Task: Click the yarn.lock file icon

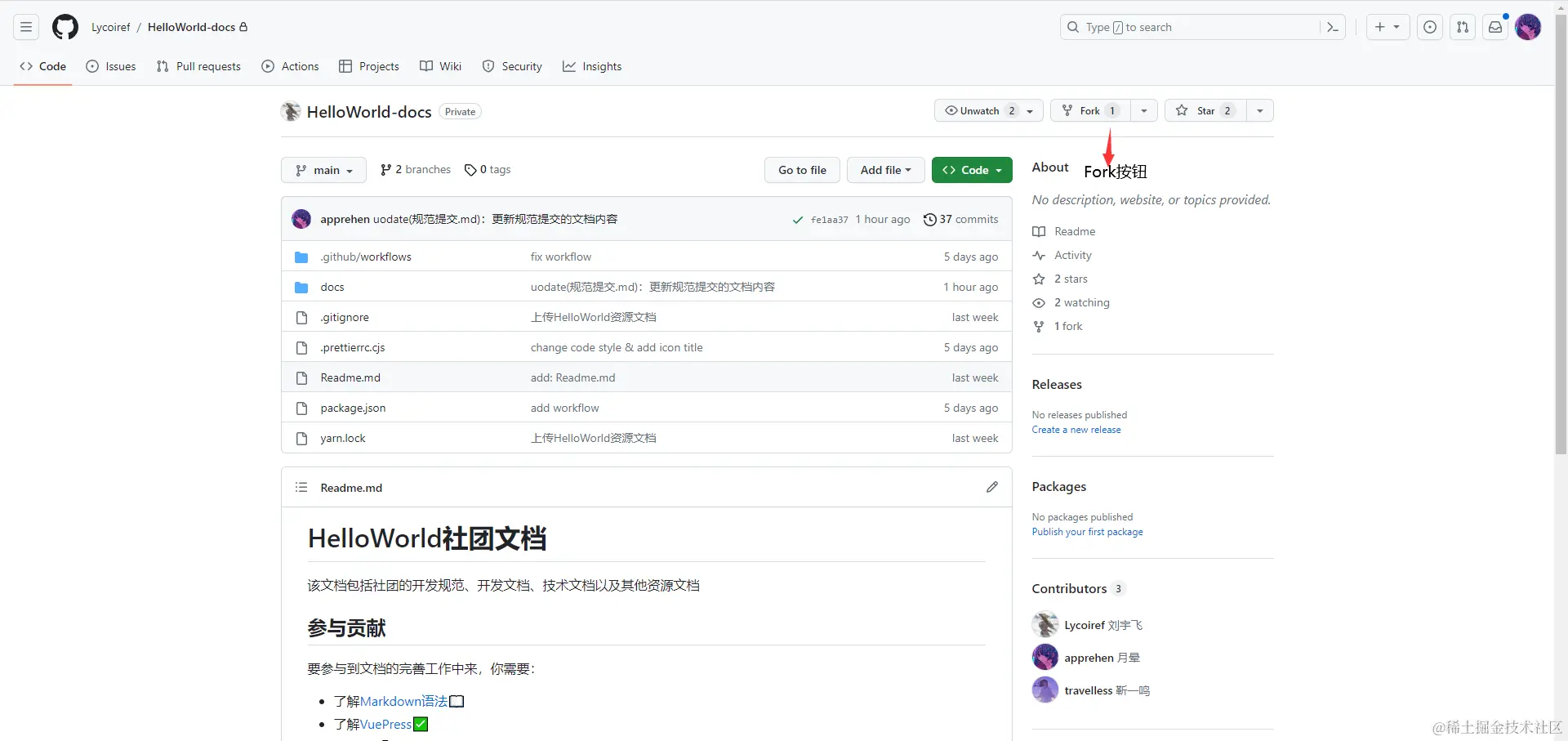Action: 301,438
